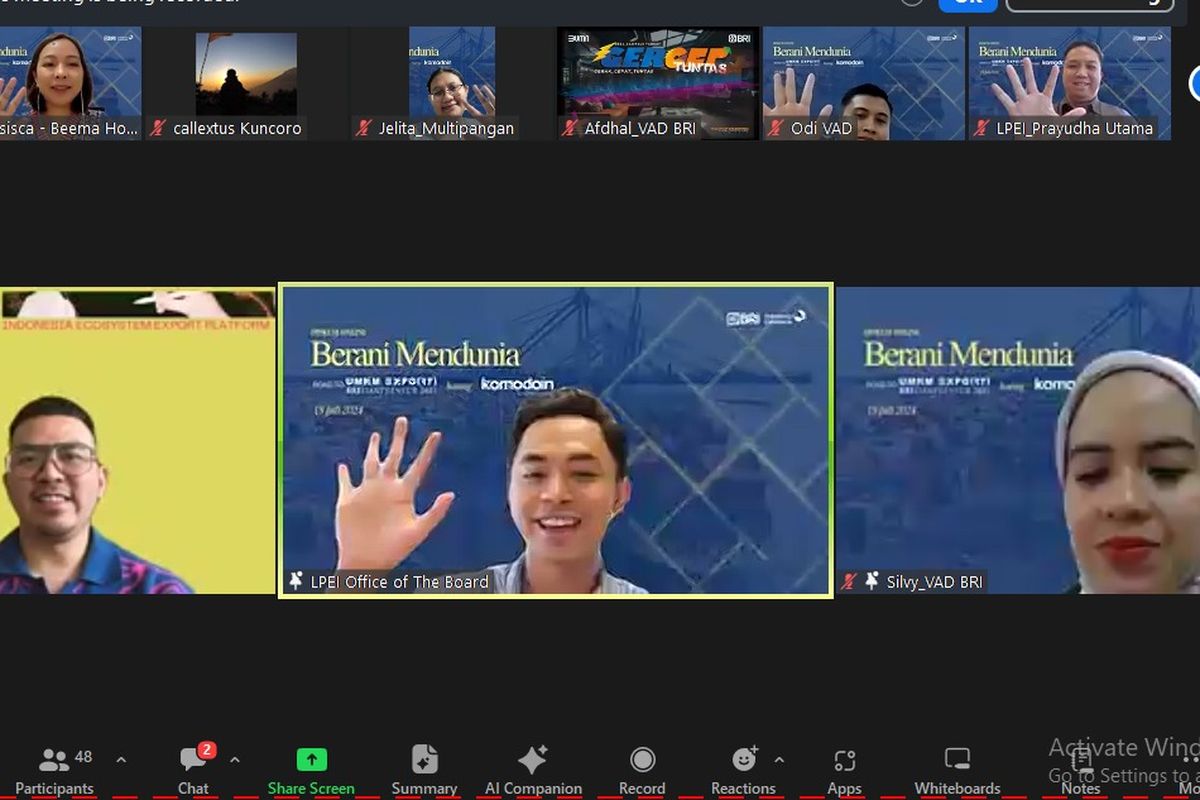Screen dimensions: 1200x800
Task: Select sisca - Beema video thumbnail
Action: (x=70, y=83)
